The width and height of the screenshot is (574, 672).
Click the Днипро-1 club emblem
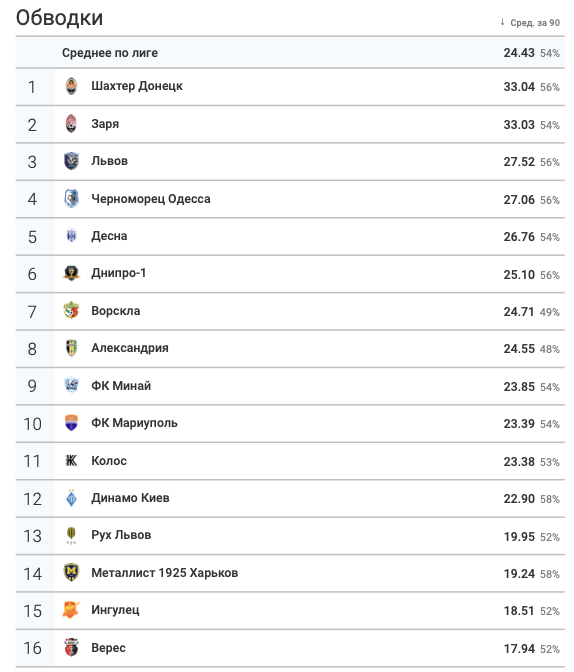(x=71, y=273)
